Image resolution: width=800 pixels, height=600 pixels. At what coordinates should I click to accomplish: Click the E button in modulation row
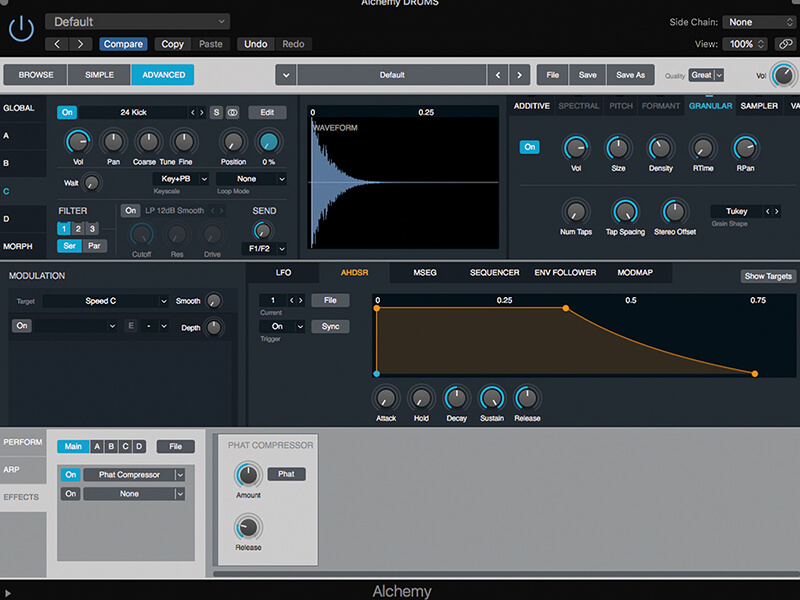pos(131,326)
